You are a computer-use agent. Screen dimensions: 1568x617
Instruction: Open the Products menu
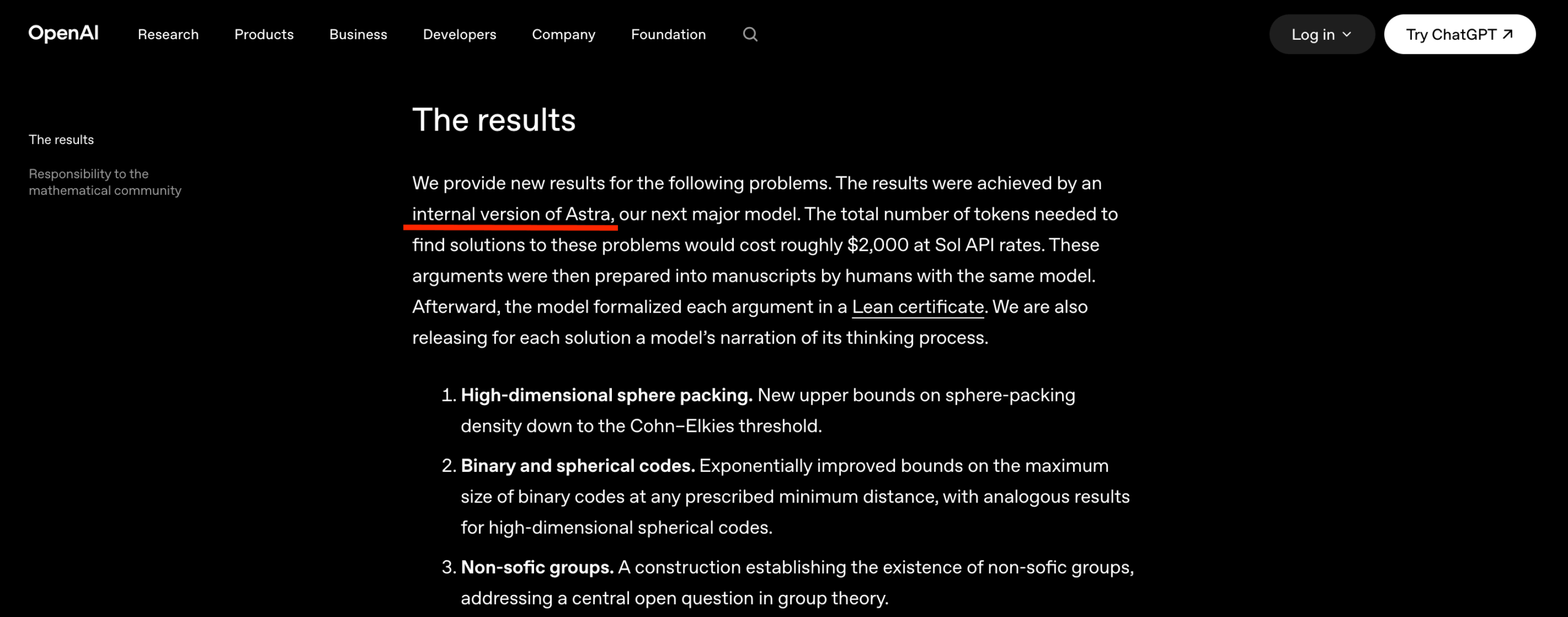[264, 34]
